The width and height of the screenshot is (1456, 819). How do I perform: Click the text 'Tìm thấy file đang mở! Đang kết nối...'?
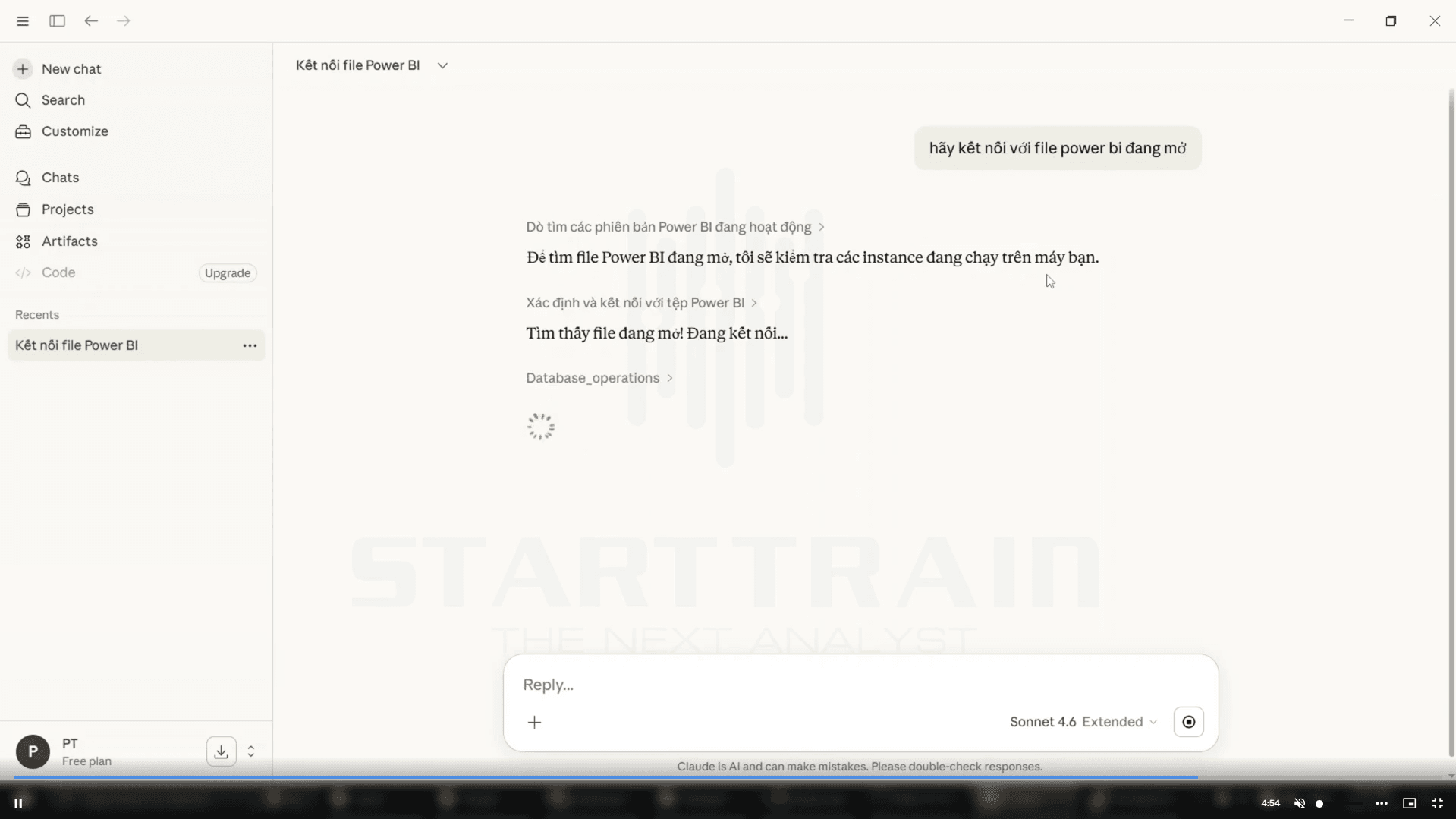(657, 333)
